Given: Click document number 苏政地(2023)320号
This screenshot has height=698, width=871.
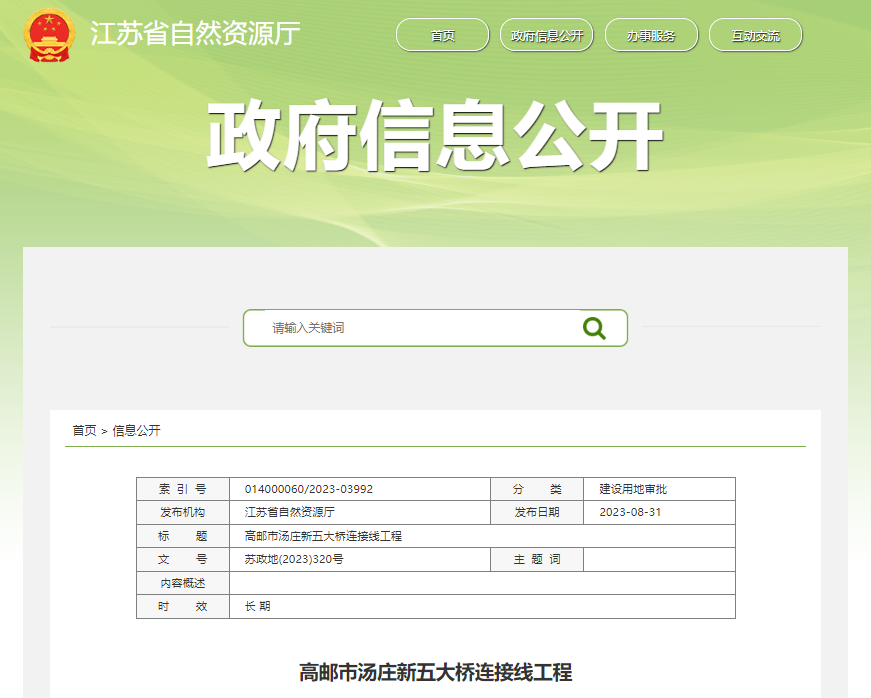Looking at the screenshot, I should pyautogui.click(x=294, y=560).
